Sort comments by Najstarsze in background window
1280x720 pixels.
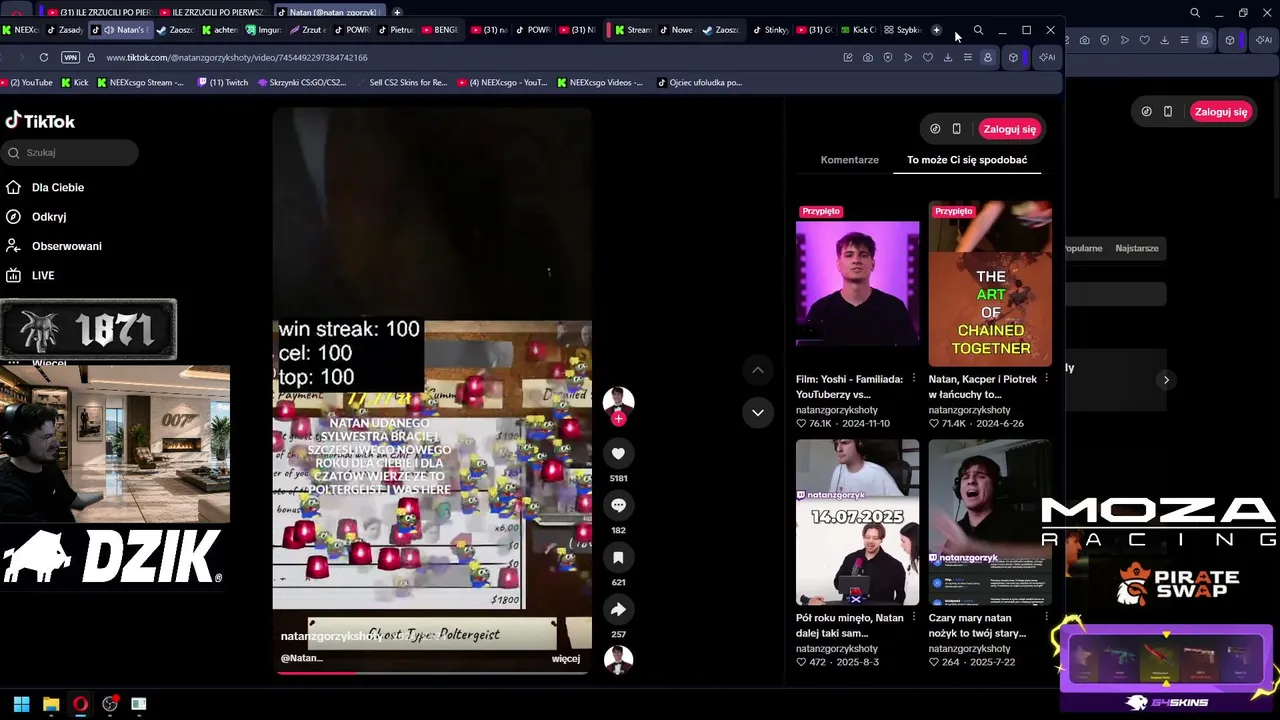pos(1137,248)
